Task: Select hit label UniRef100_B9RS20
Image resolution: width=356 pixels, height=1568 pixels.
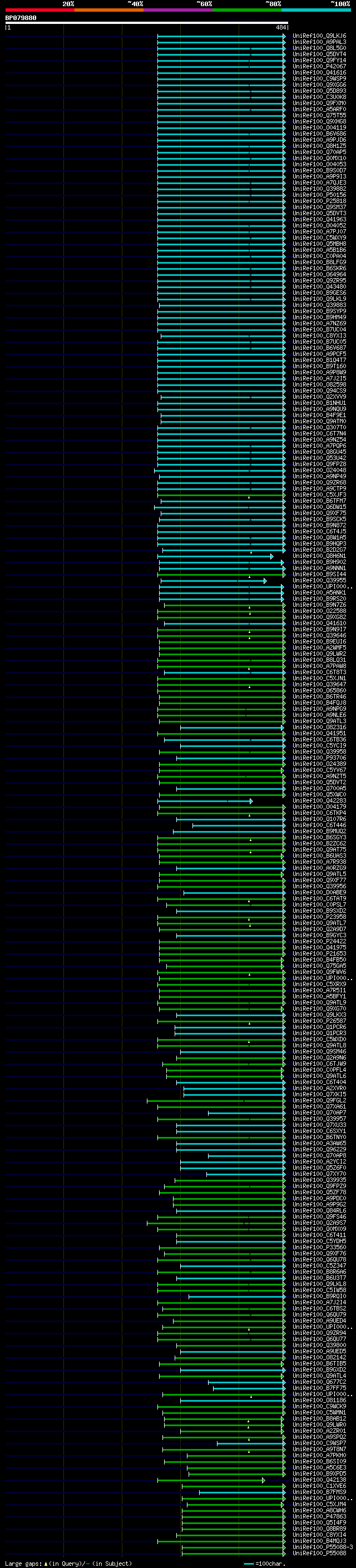Action: (x=319, y=598)
